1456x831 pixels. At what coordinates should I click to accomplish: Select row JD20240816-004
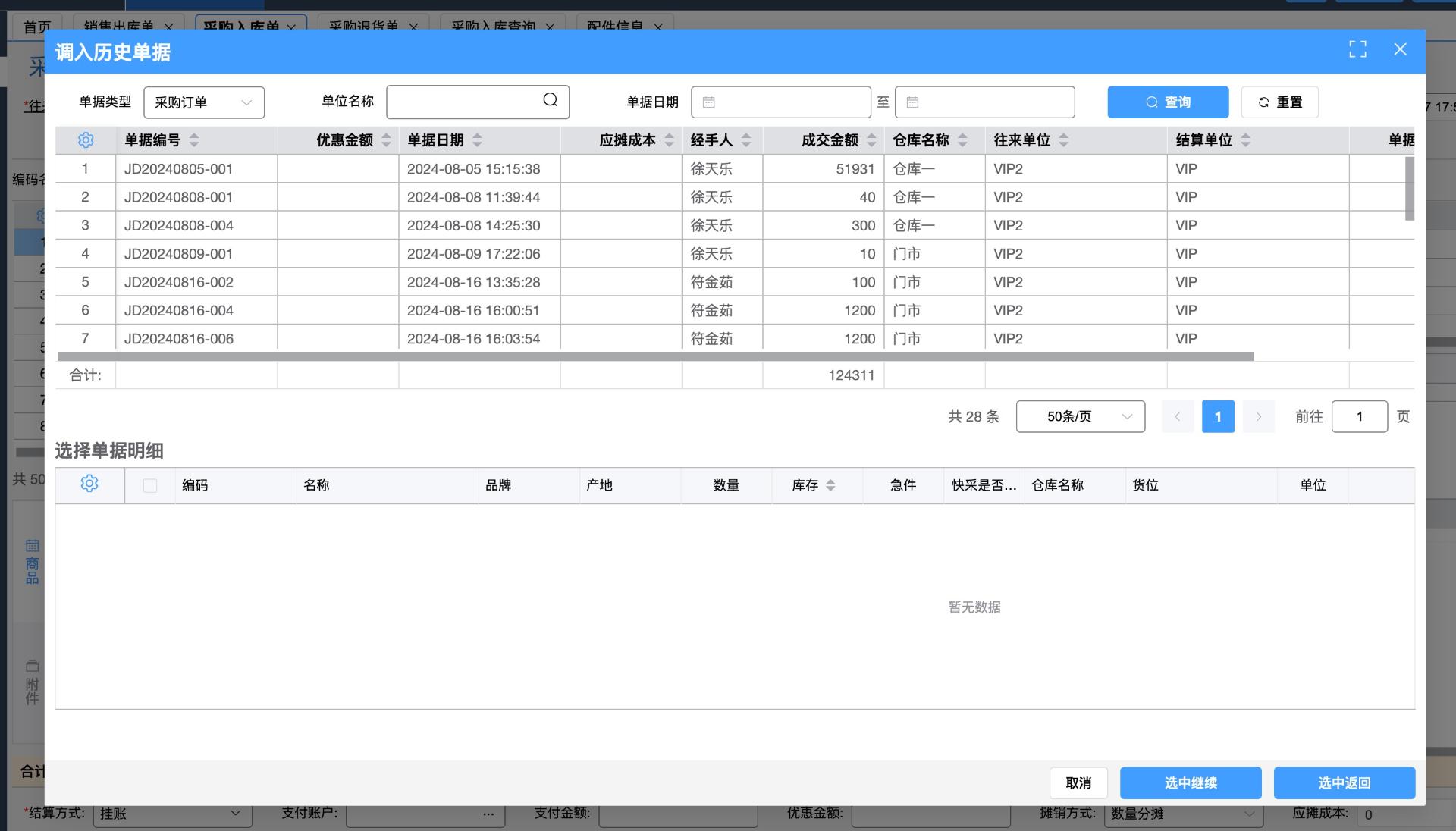point(735,310)
